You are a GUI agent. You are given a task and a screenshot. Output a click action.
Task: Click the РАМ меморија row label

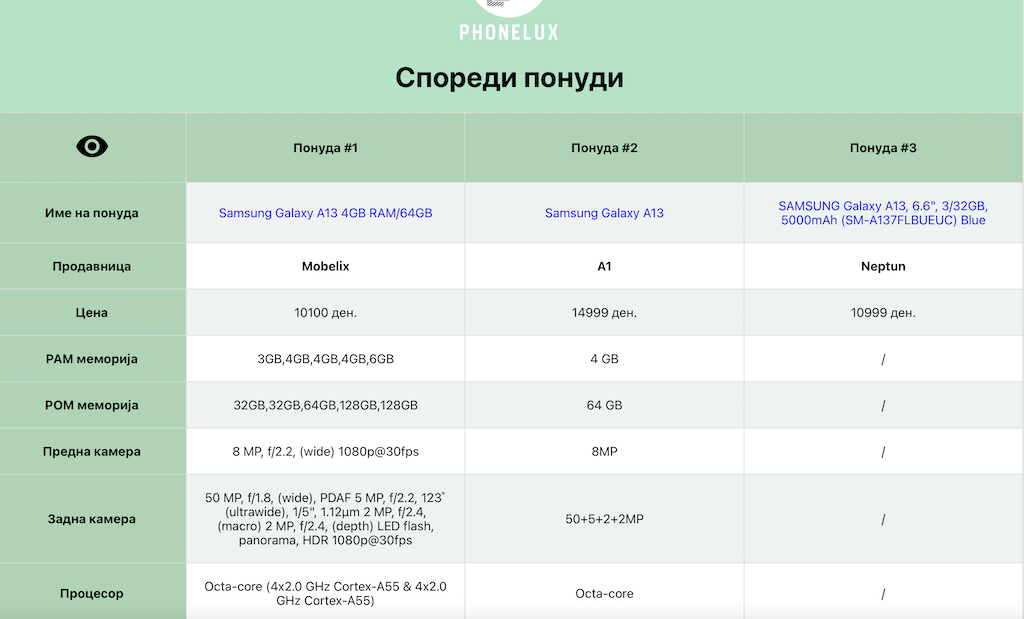pyautogui.click(x=92, y=359)
